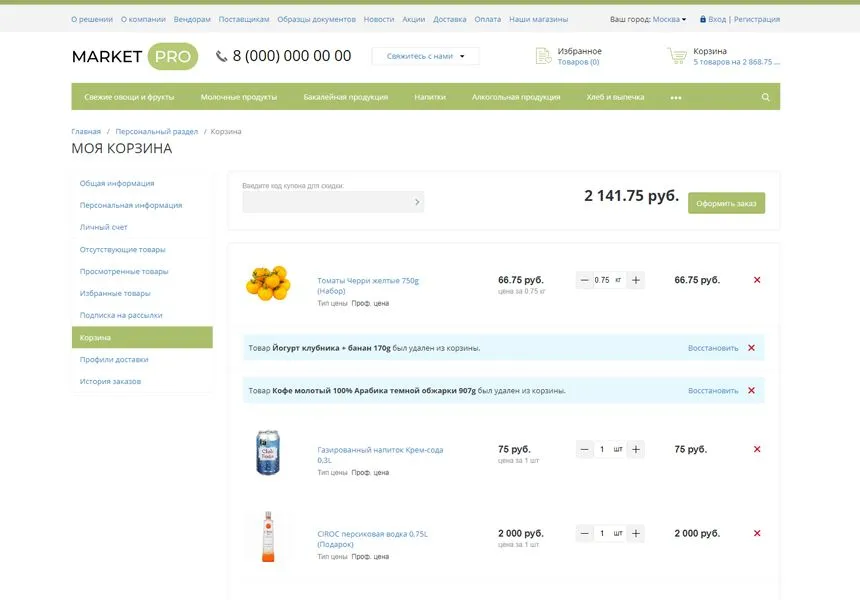The width and height of the screenshot is (860, 600).
Task: Remove Томаты Черри желтые with the red X
Action: [x=757, y=280]
